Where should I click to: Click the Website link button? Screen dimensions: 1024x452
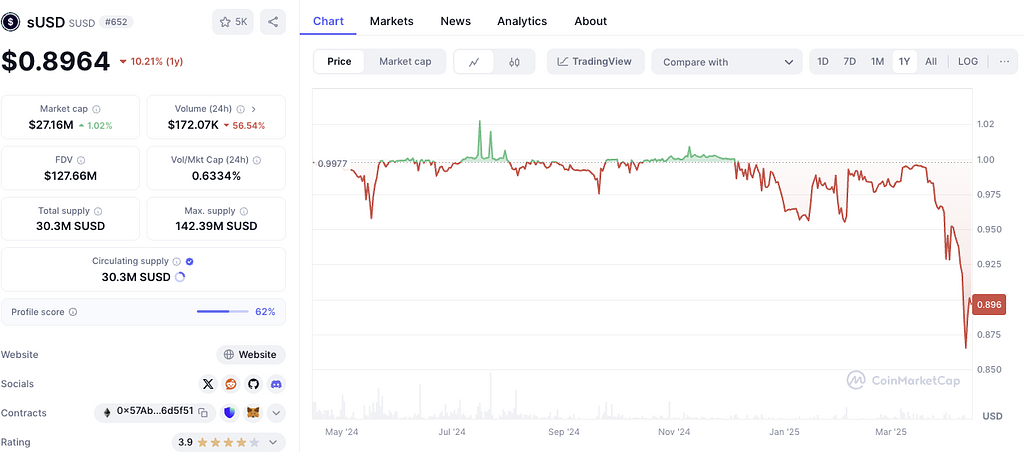[x=251, y=354]
